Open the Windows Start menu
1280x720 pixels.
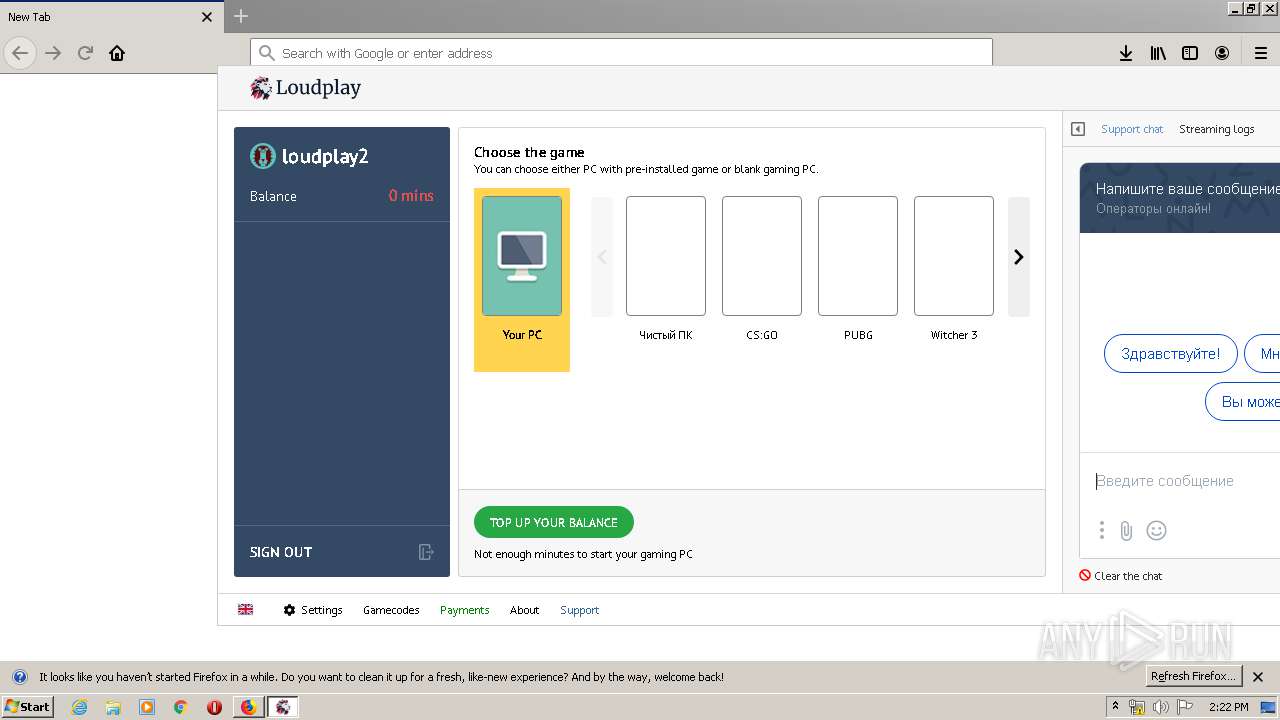pyautogui.click(x=28, y=707)
